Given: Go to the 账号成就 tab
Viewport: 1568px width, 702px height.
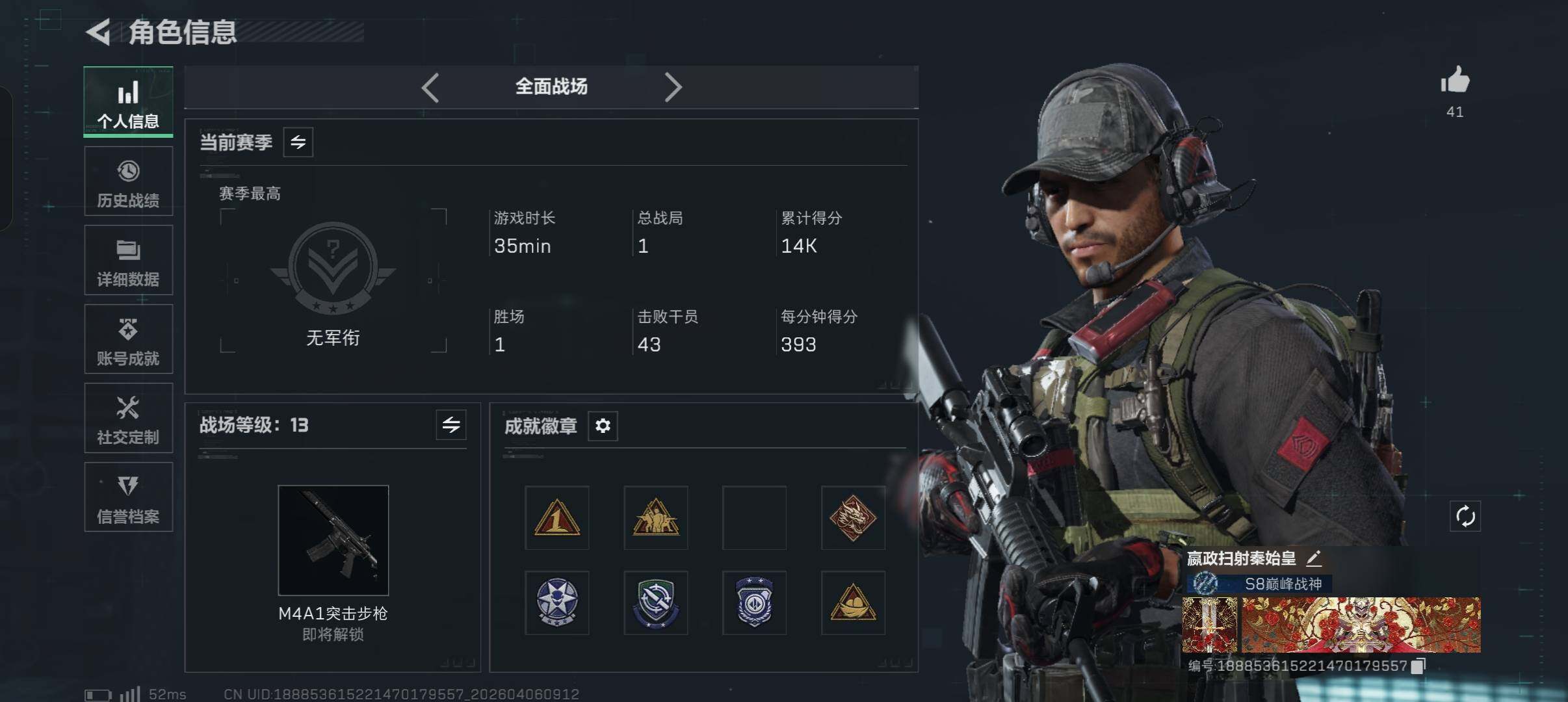Looking at the screenshot, I should point(129,339).
